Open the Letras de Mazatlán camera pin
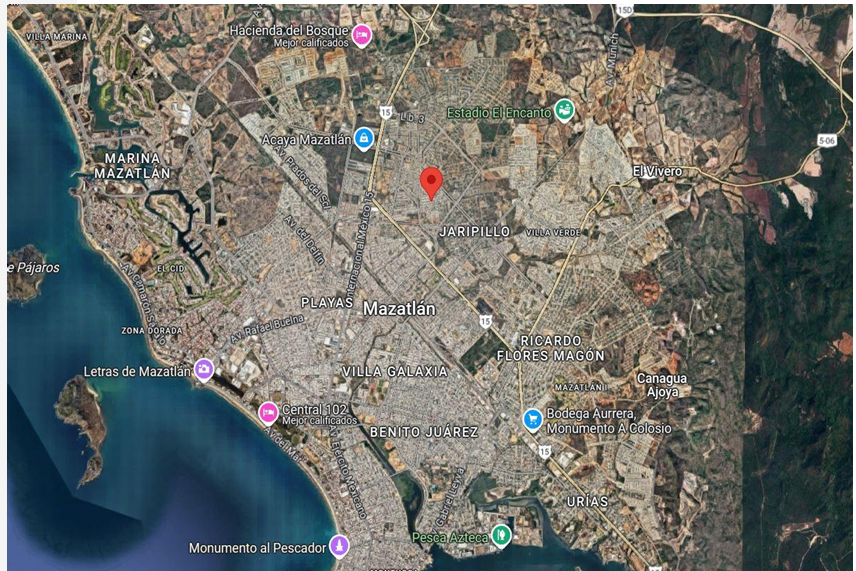Screen dimensions: 856x571 tap(204, 370)
